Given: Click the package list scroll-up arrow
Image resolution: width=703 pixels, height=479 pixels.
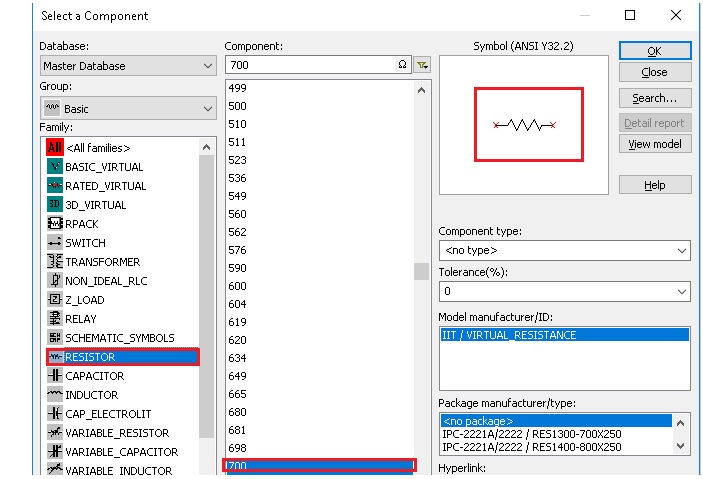Looking at the screenshot, I should [681, 423].
